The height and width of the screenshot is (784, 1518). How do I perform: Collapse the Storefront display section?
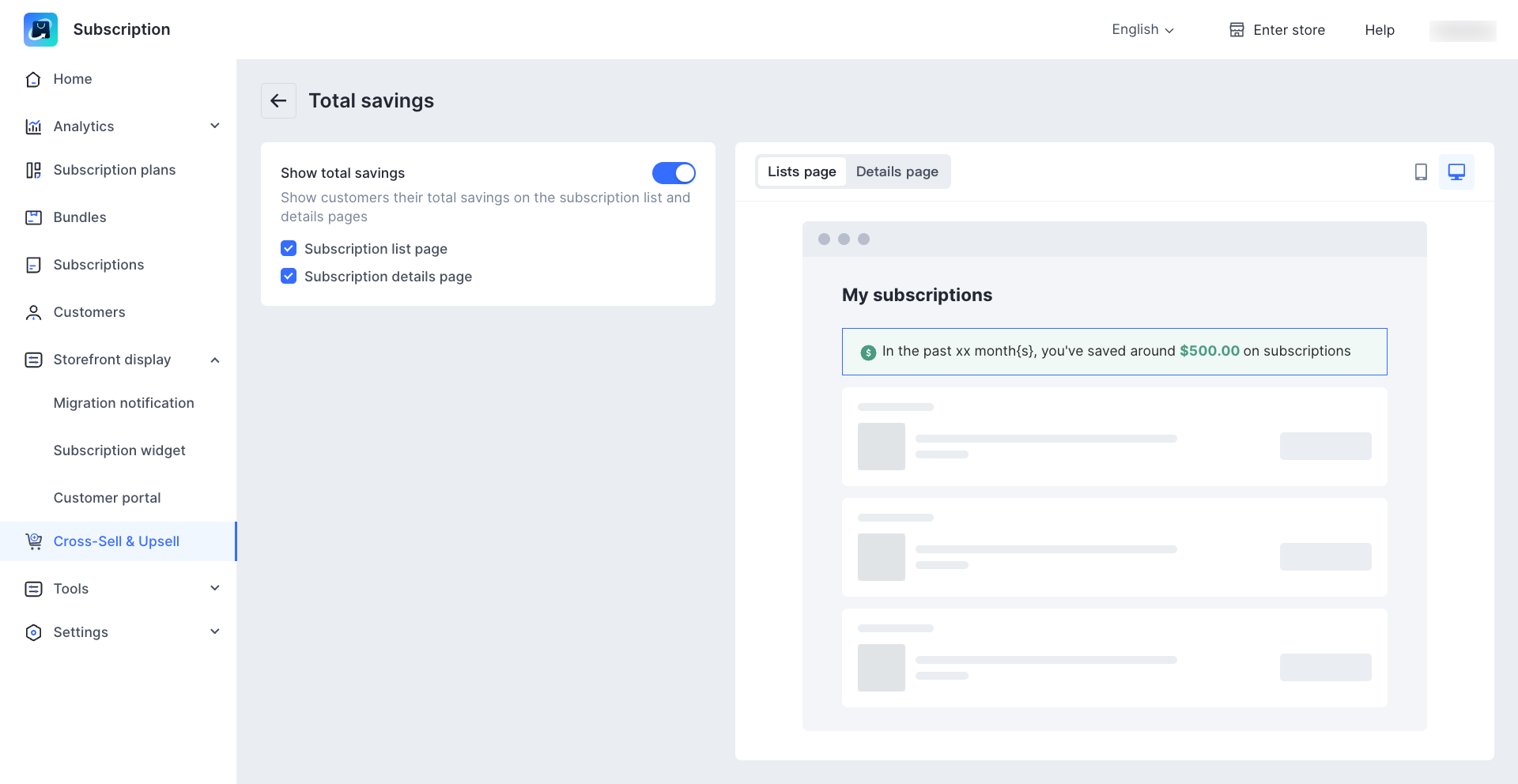pos(215,360)
